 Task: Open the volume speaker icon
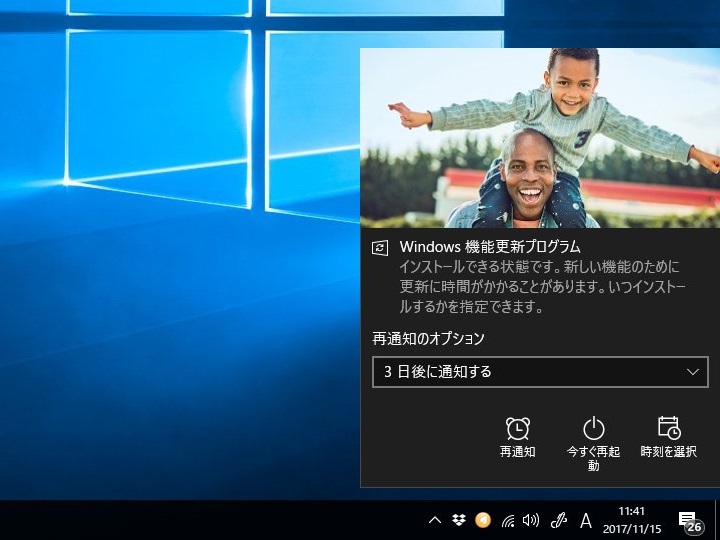tap(531, 520)
